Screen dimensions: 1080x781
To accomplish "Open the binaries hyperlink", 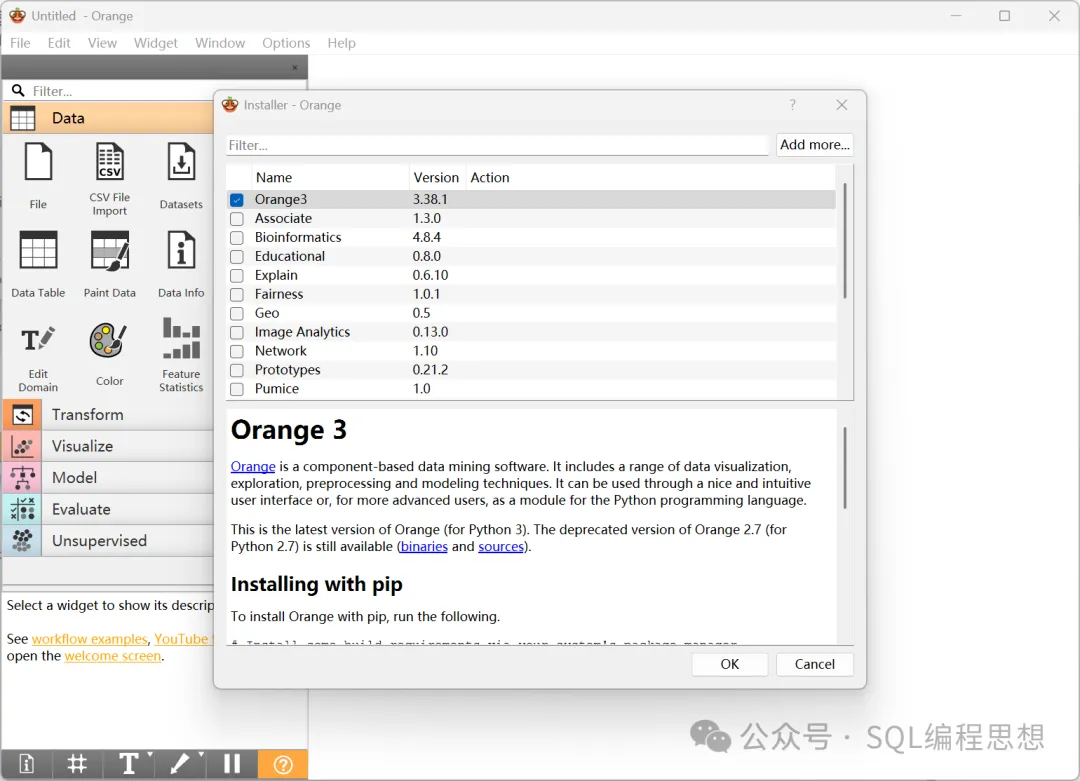I will (x=424, y=546).
